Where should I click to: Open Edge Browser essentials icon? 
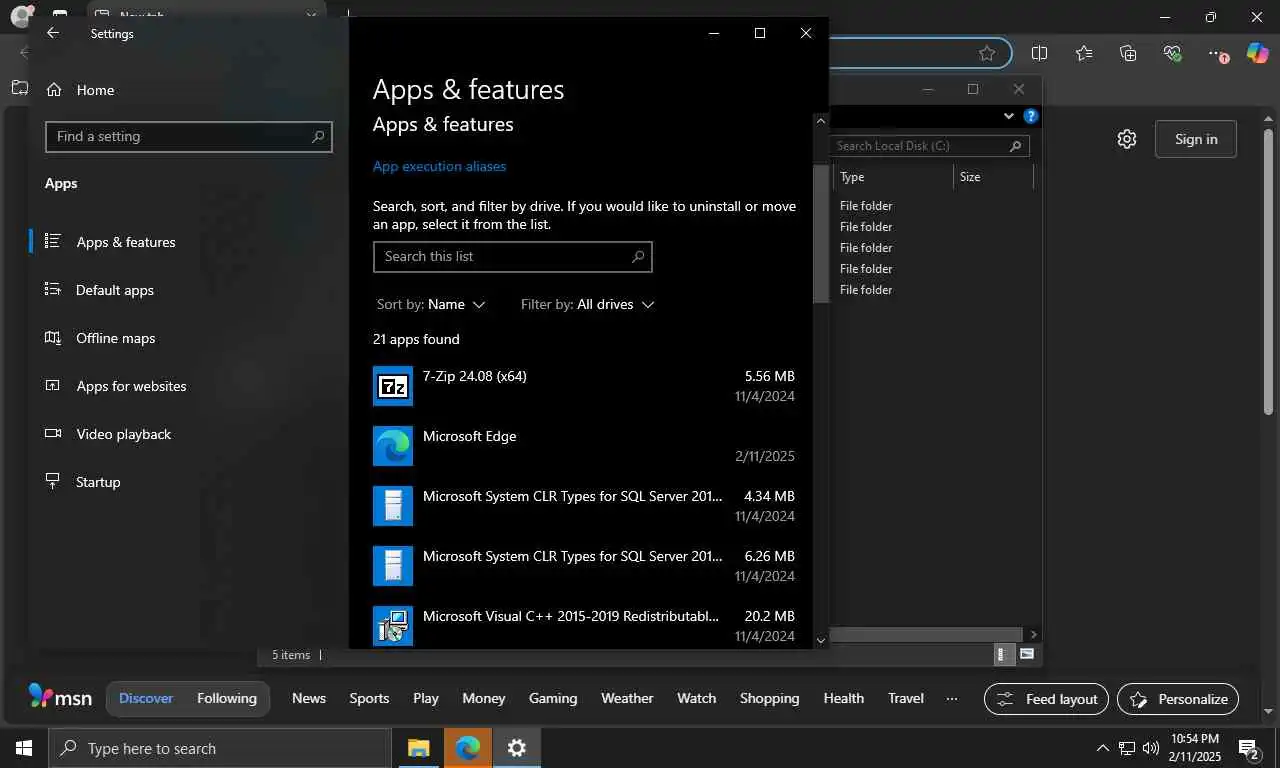click(1173, 53)
